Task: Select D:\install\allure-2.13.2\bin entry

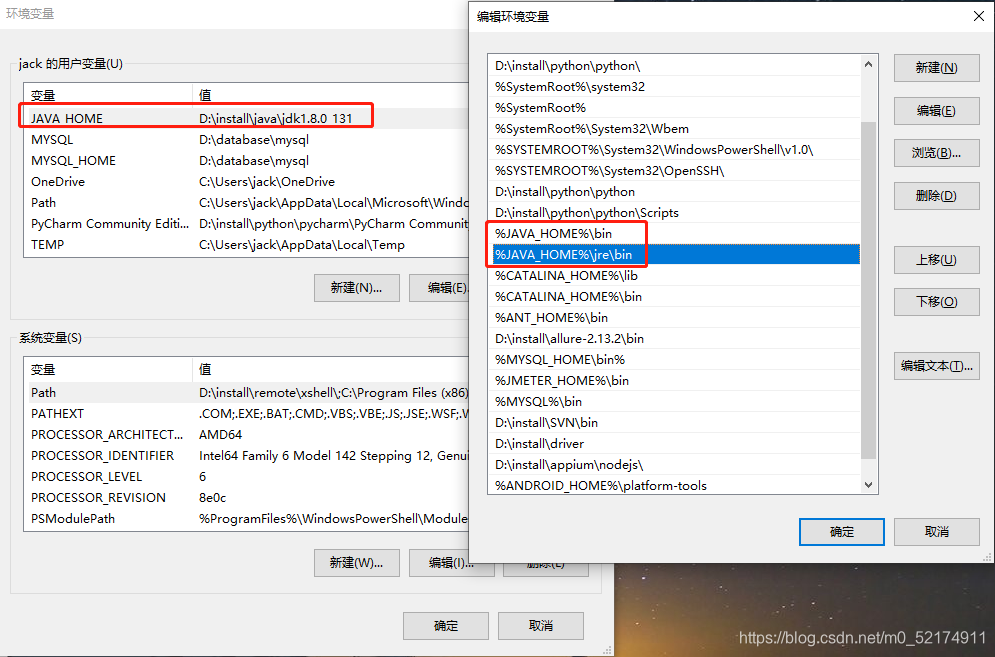Action: click(x=675, y=338)
